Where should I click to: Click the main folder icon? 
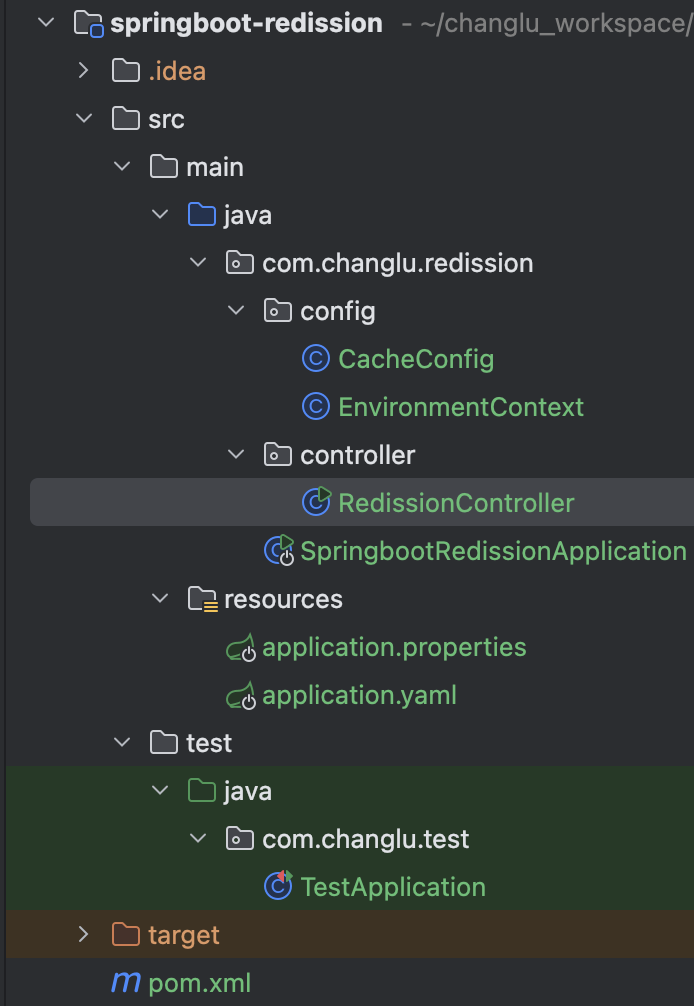(x=164, y=167)
